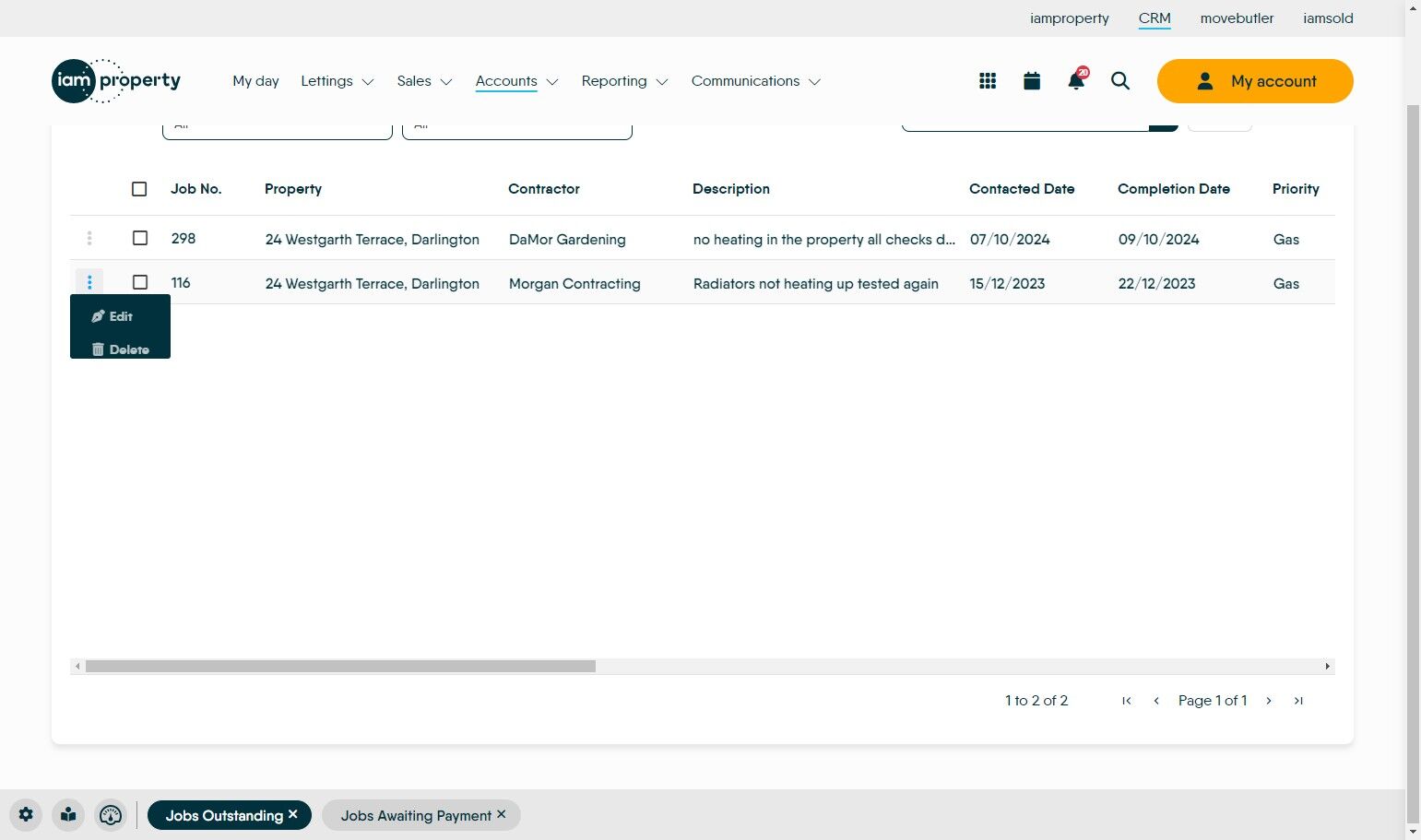Open row actions menu for job 298

pyautogui.click(x=89, y=239)
